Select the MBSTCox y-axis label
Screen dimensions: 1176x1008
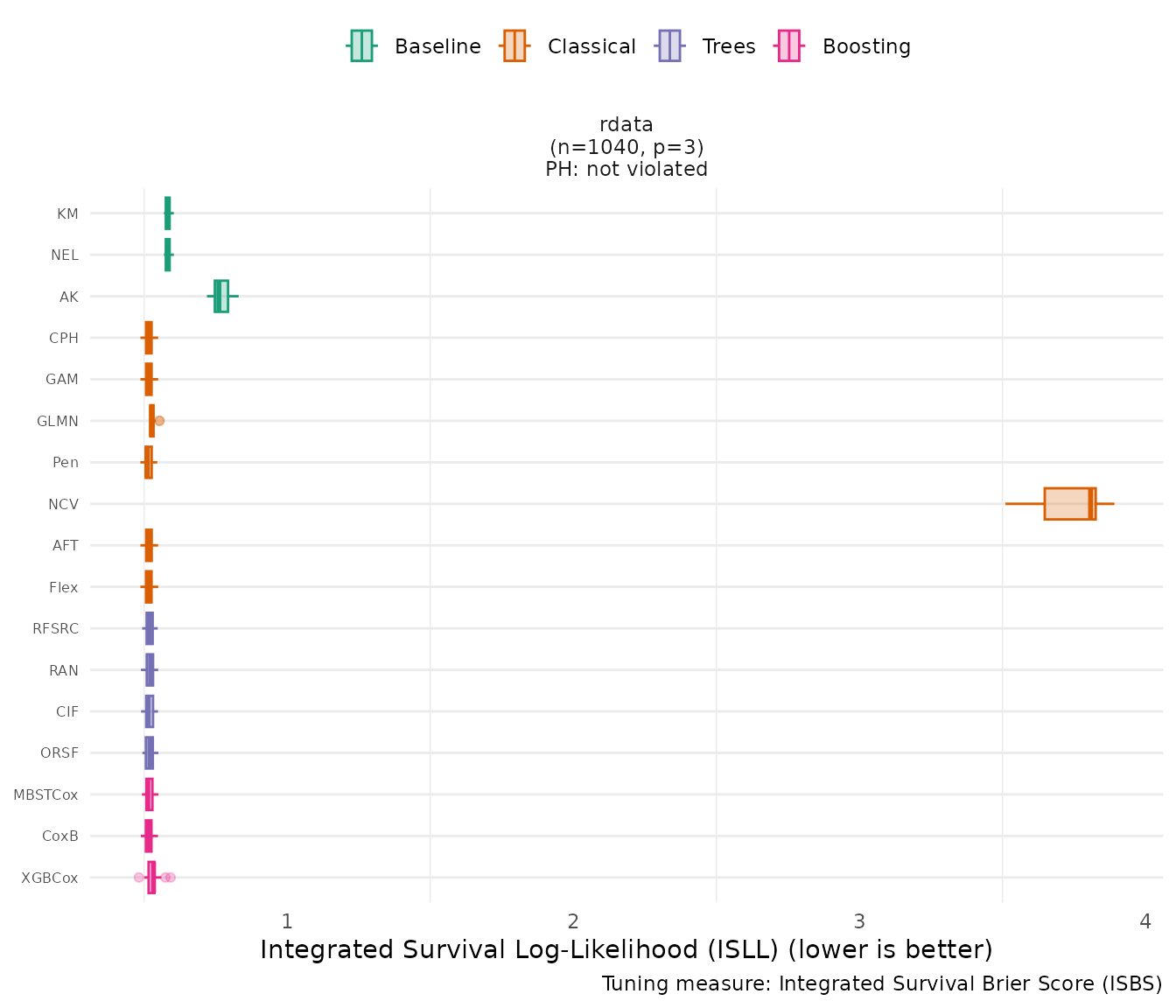coord(45,794)
